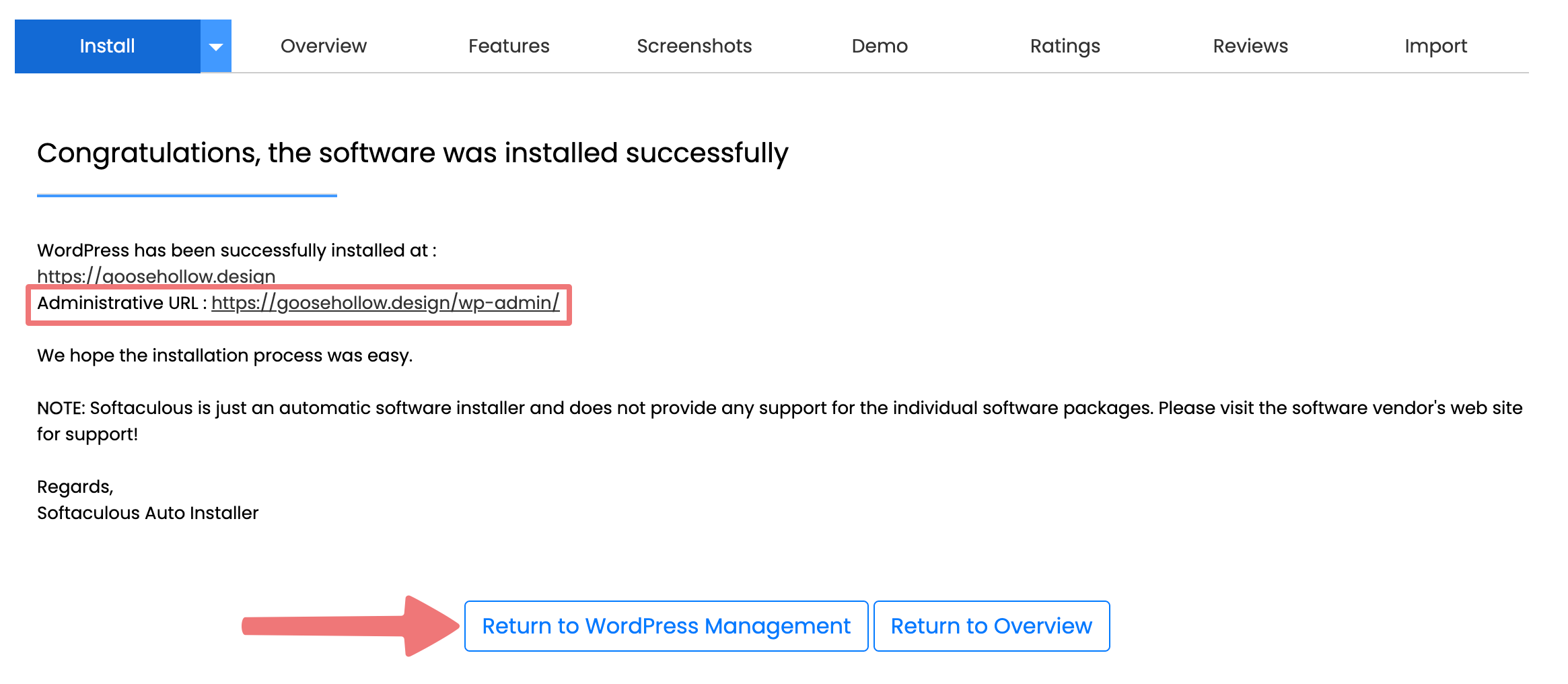Viewport: 1568px width, 684px height.
Task: Switch to the Overview tab
Action: (x=324, y=46)
